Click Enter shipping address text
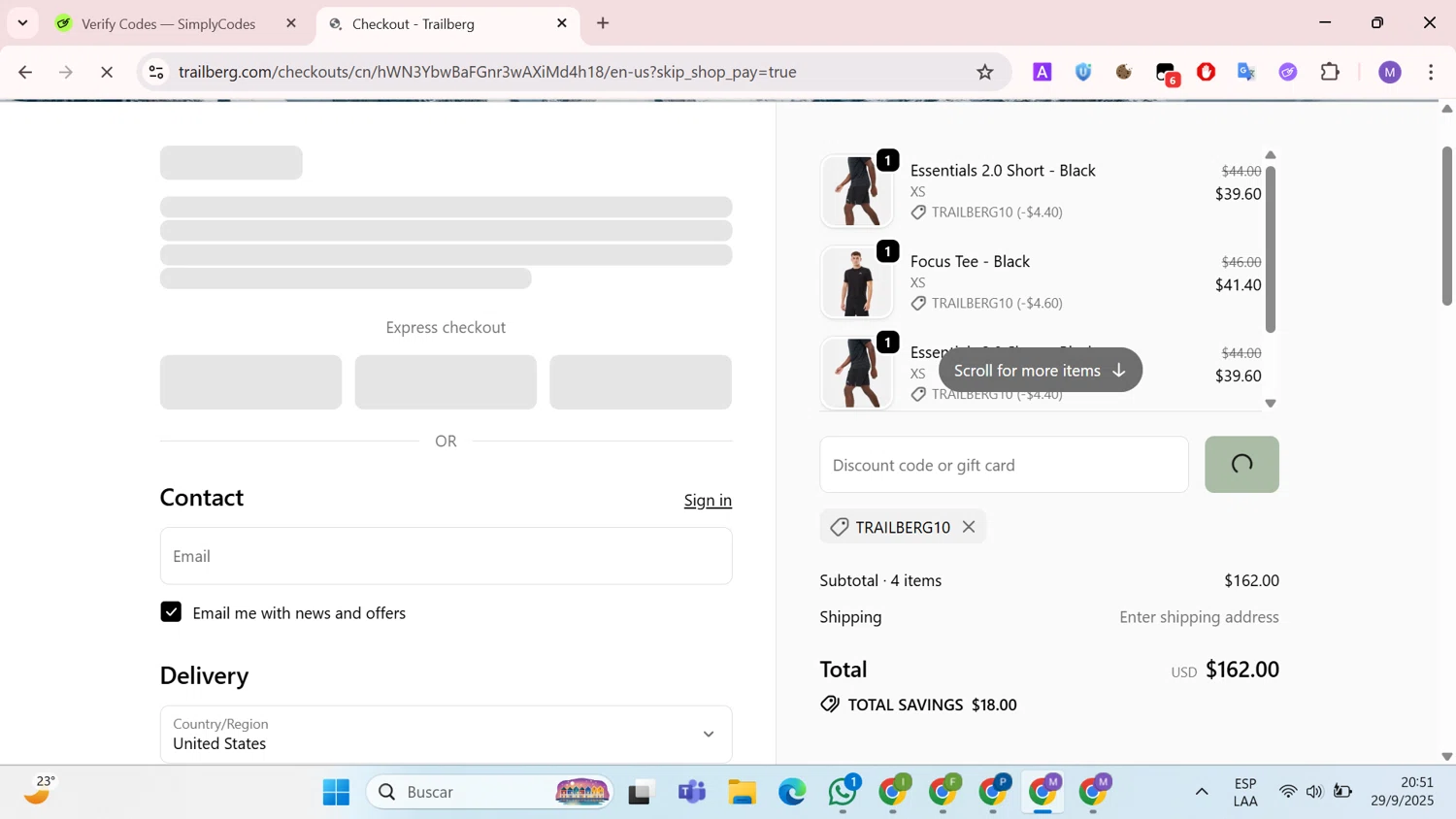The image size is (1456, 819). coord(1199,617)
